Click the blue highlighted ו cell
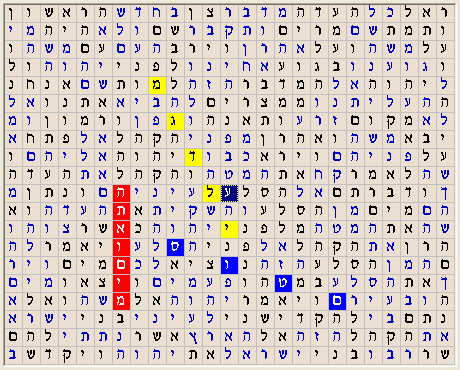The width and height of the screenshot is (460, 370). coord(229,264)
